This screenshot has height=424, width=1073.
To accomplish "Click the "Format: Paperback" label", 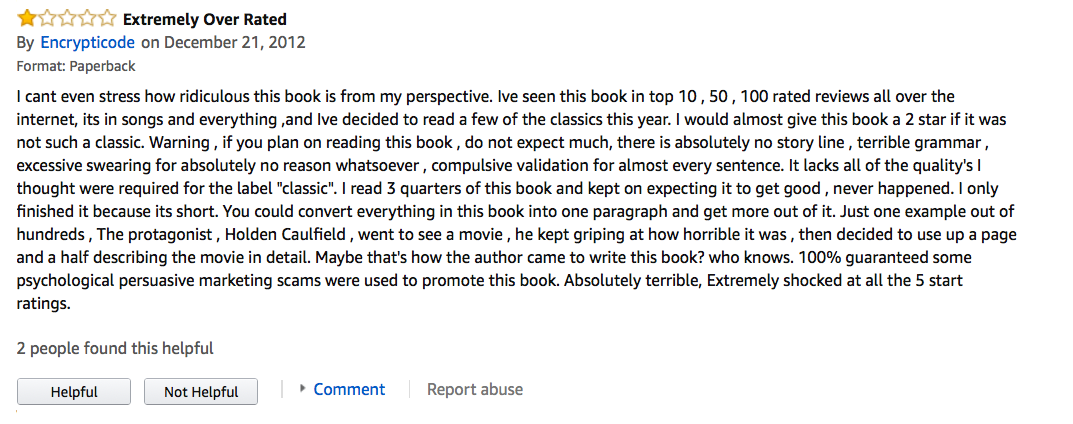I will 76,66.
